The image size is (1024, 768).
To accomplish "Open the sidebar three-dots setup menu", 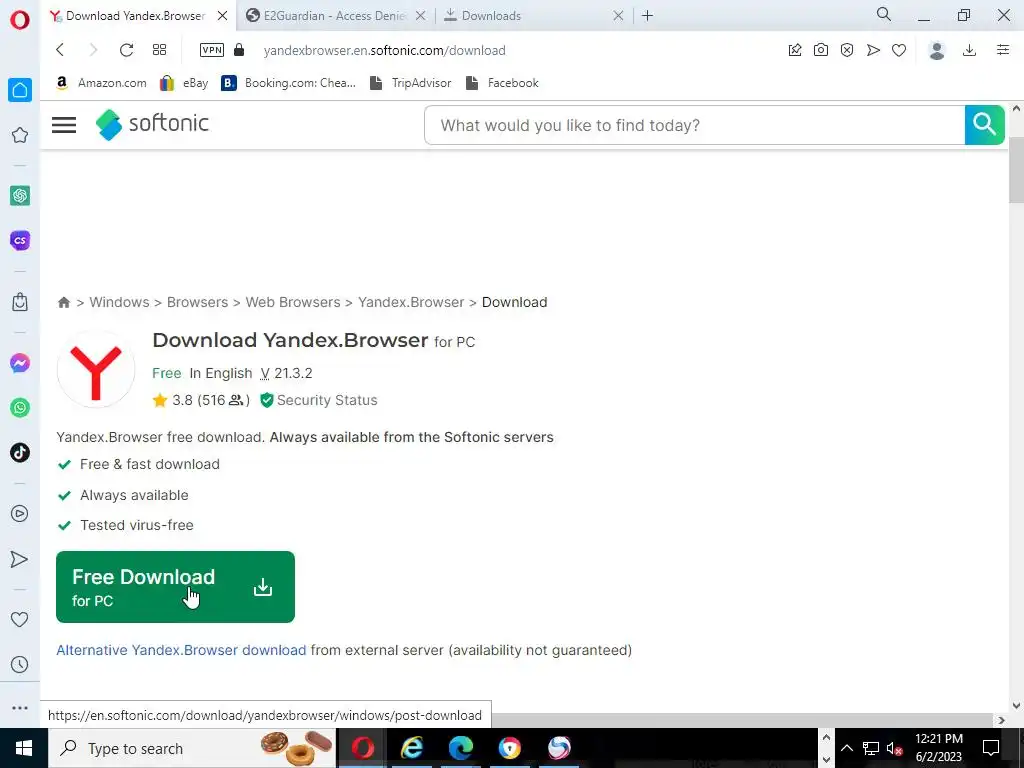I will (20, 708).
